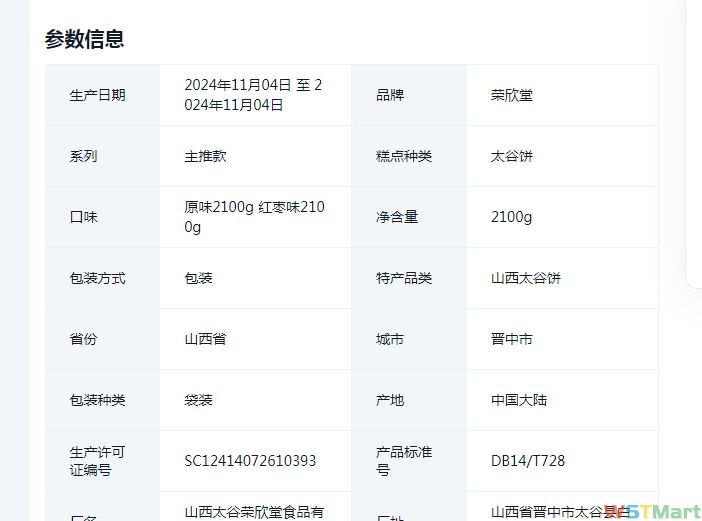Select the production date range value

pyautogui.click(x=253, y=95)
